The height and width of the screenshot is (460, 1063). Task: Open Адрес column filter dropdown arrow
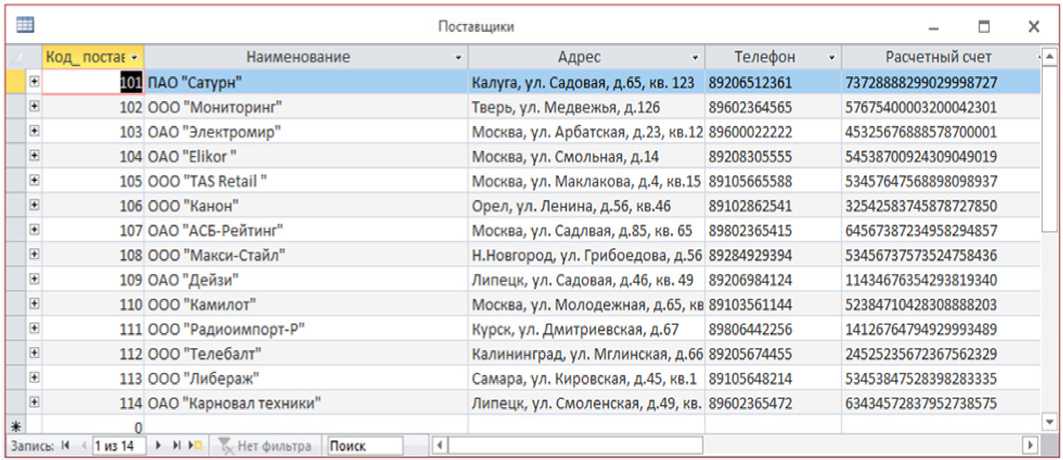pyautogui.click(x=696, y=58)
